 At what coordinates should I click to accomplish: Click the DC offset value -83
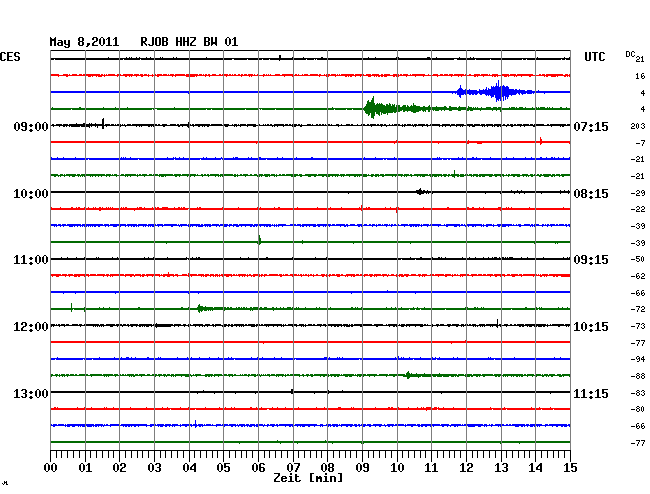pos(638,393)
